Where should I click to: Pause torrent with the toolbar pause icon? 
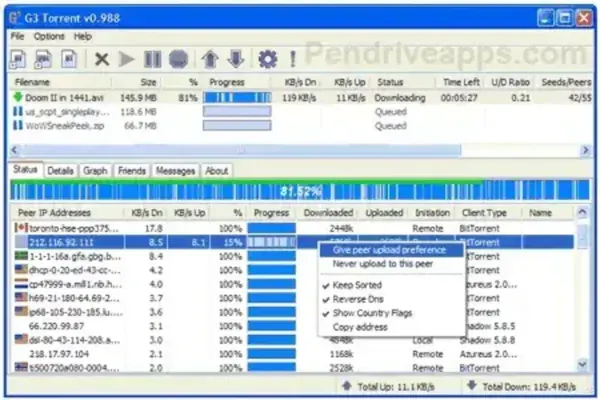point(153,59)
